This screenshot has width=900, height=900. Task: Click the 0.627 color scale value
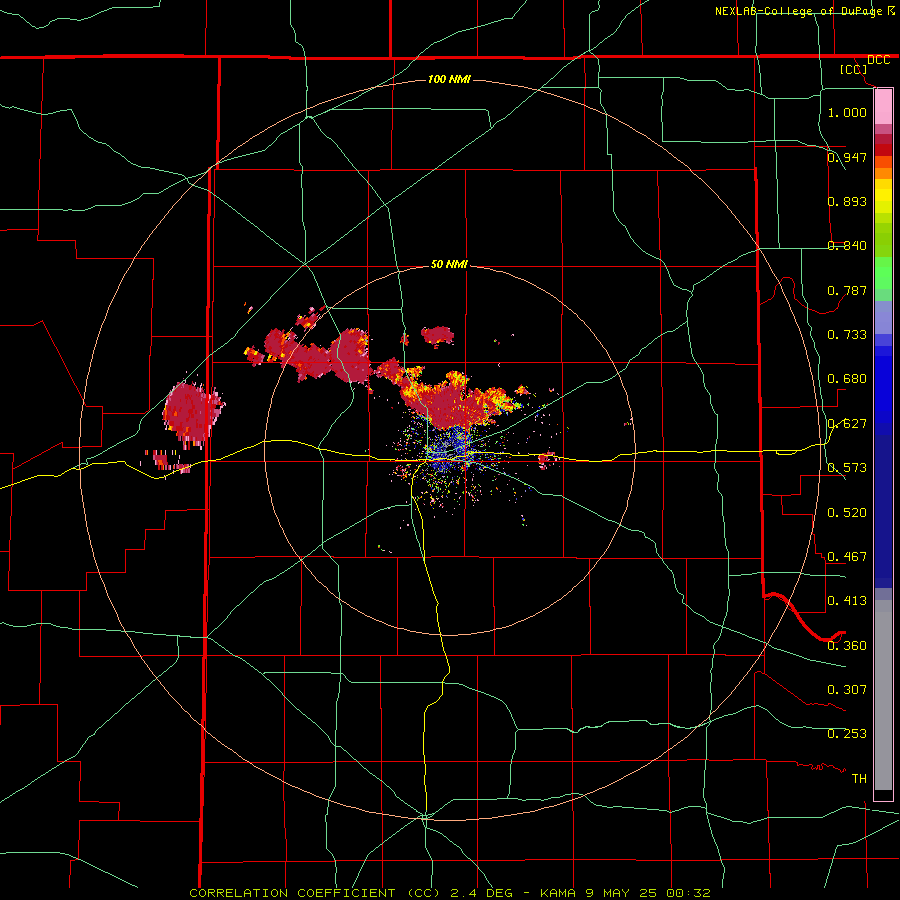[x=847, y=424]
